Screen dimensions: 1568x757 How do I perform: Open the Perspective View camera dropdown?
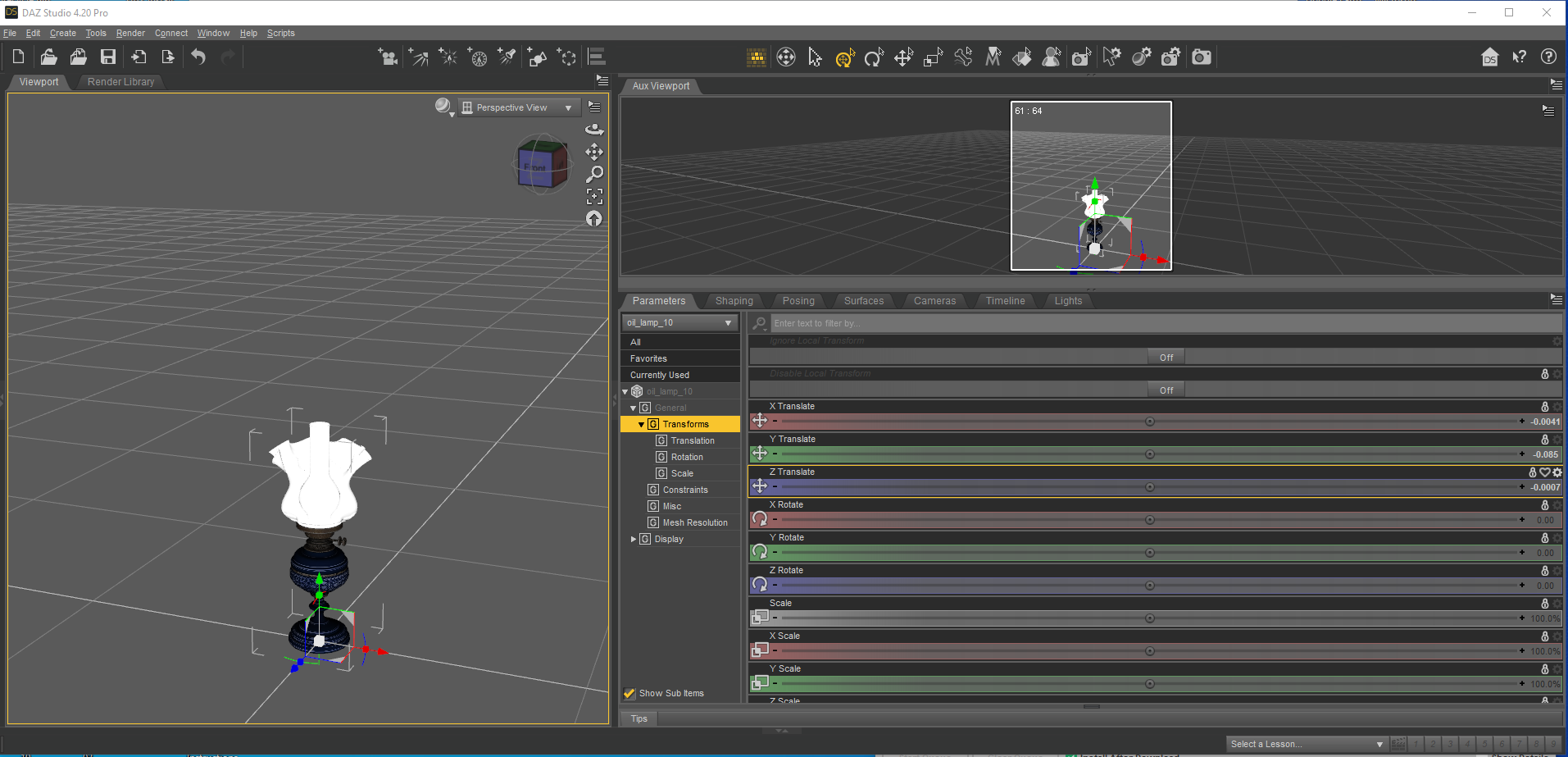[x=519, y=107]
